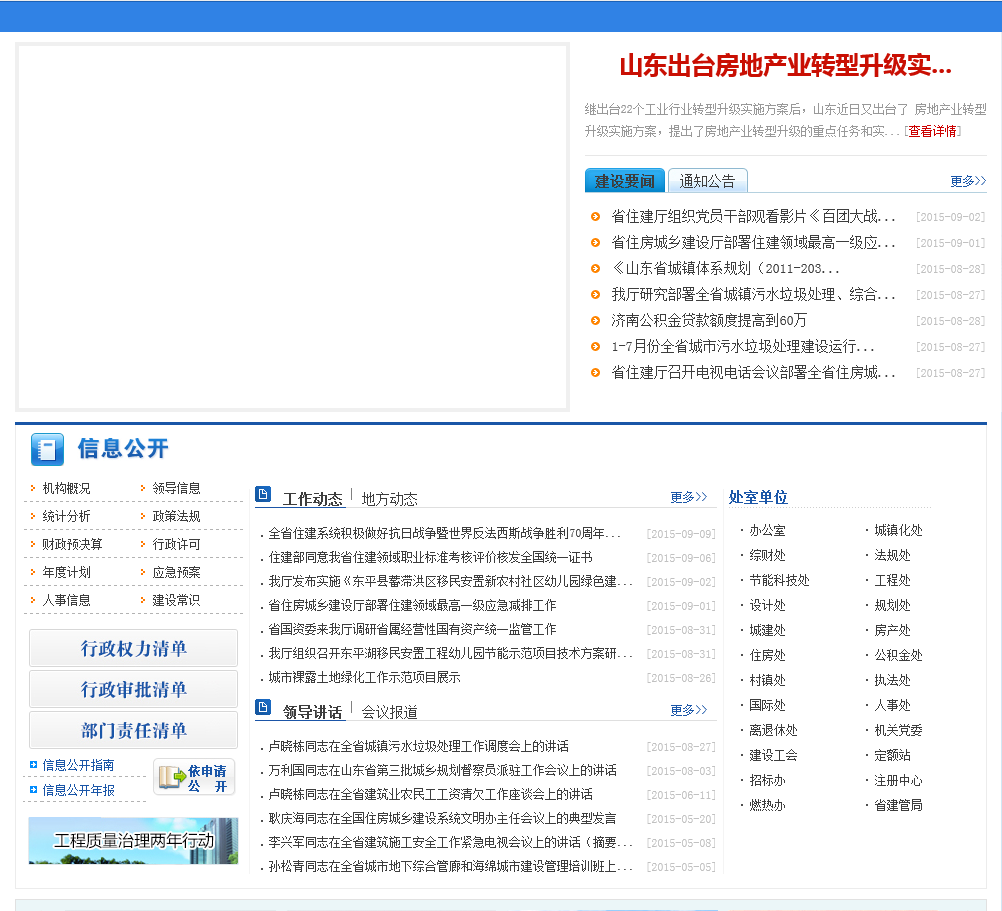
Task: Open news 《山东省城镇体系规划（2011-203...
Action: 725,268
